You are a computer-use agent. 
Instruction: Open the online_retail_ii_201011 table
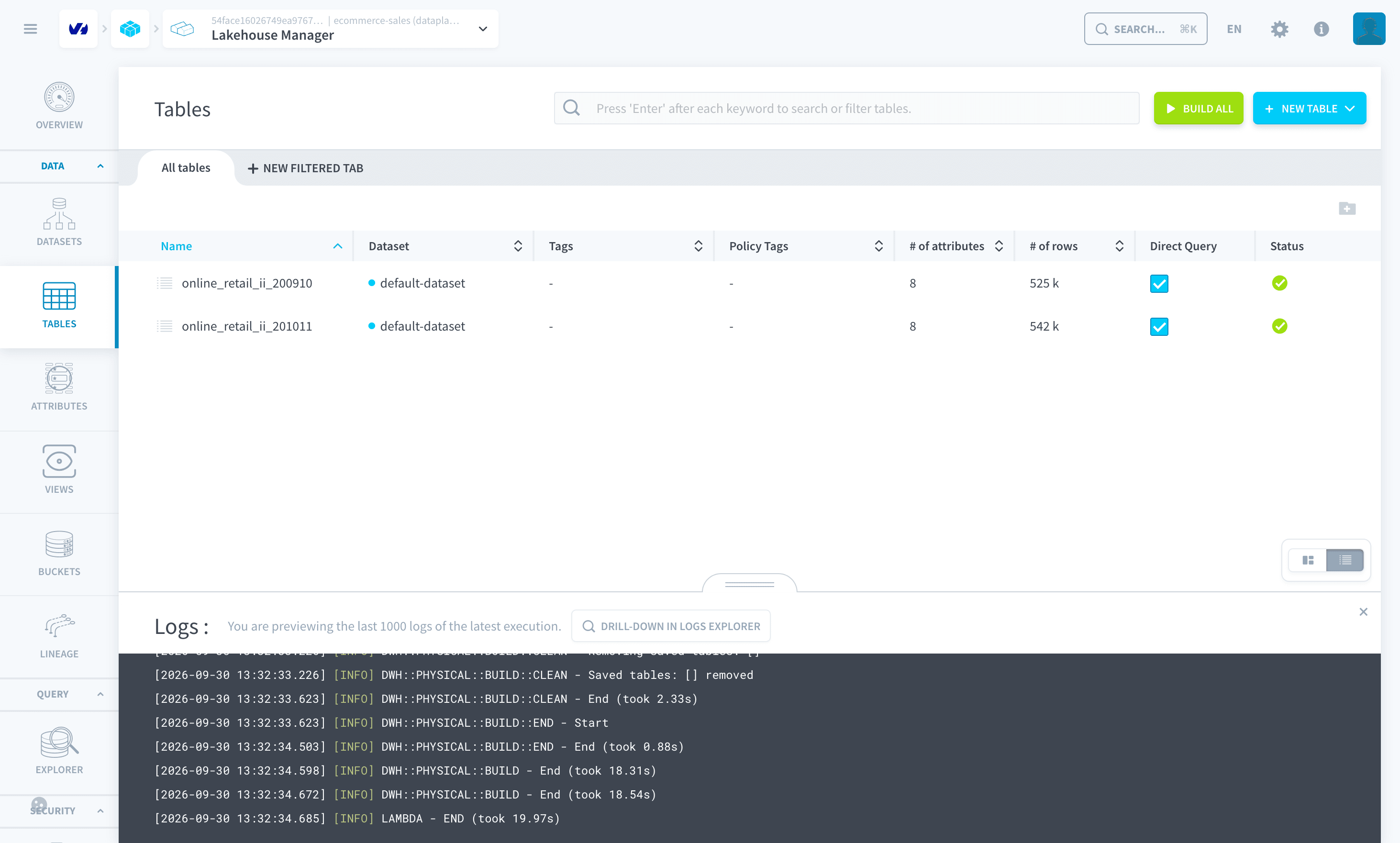(246, 326)
